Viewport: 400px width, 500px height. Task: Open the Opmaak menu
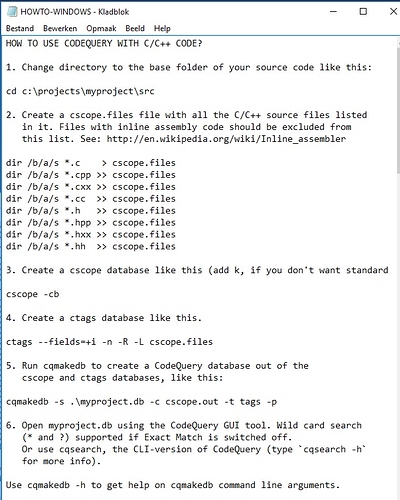pyautogui.click(x=101, y=28)
